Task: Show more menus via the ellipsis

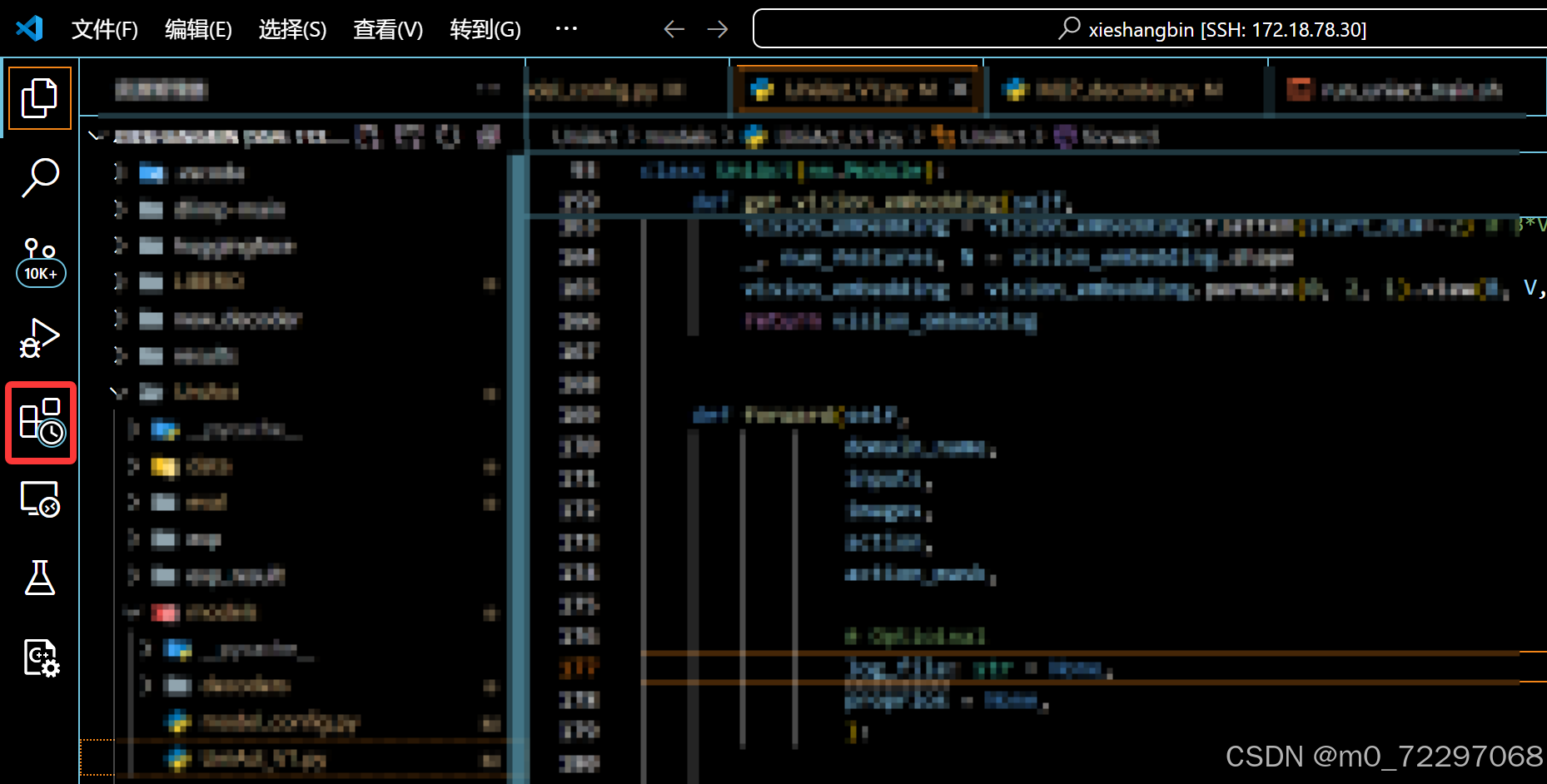Action: [x=566, y=28]
